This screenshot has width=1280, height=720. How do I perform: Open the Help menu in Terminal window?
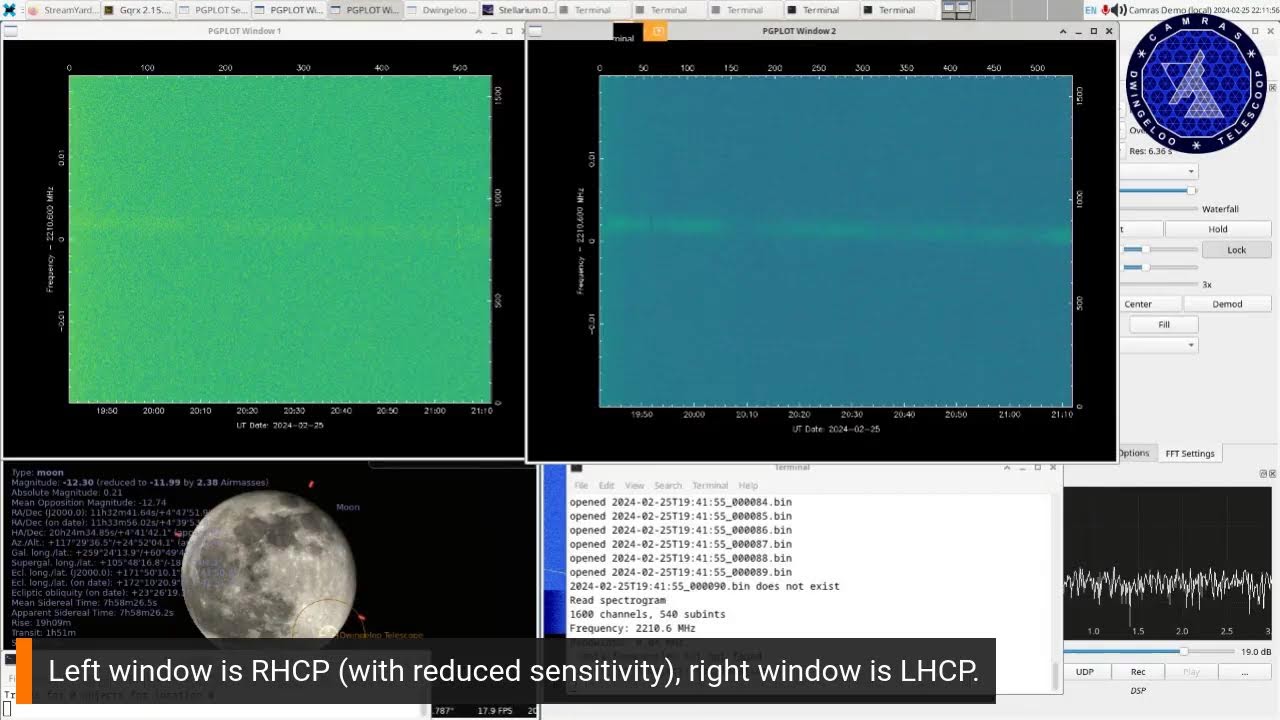pyautogui.click(x=748, y=485)
